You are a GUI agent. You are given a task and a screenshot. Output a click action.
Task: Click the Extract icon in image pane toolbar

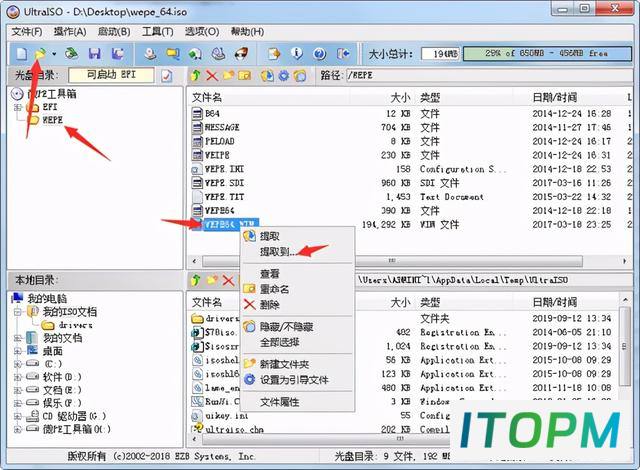pyautogui.click(x=267, y=75)
